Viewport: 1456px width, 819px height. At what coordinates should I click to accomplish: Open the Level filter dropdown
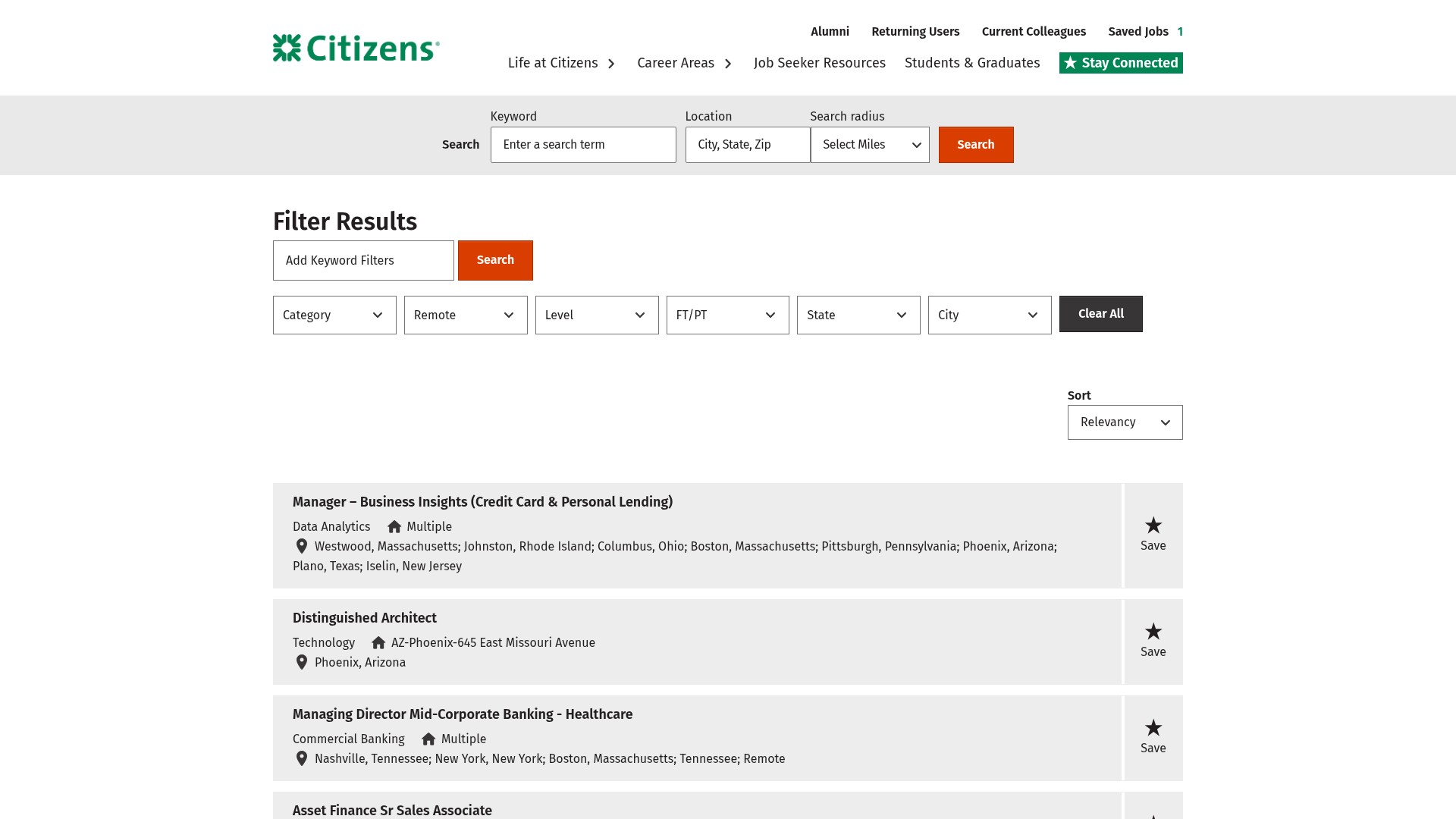(597, 315)
